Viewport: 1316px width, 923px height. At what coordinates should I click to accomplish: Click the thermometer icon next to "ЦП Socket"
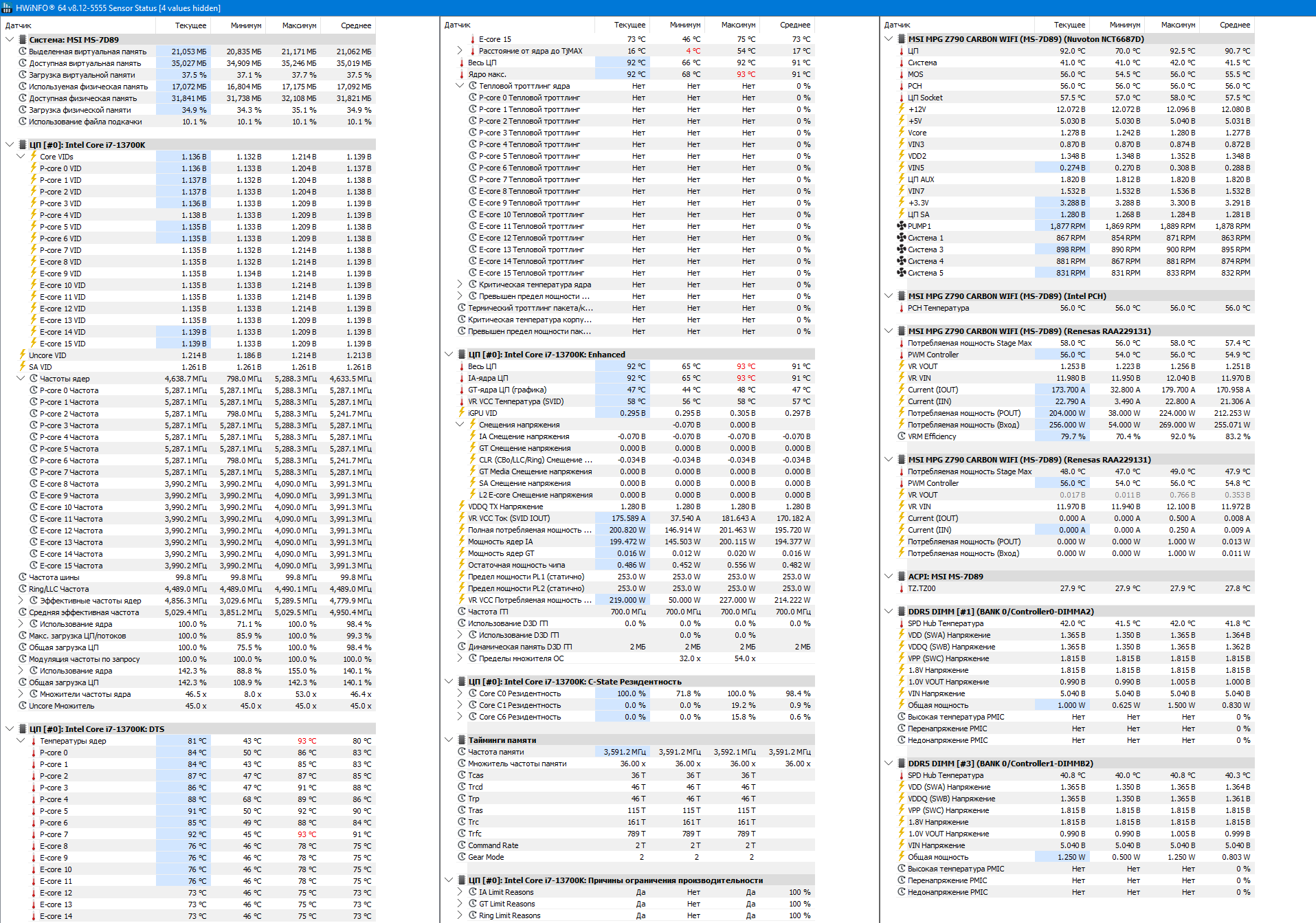902,98
